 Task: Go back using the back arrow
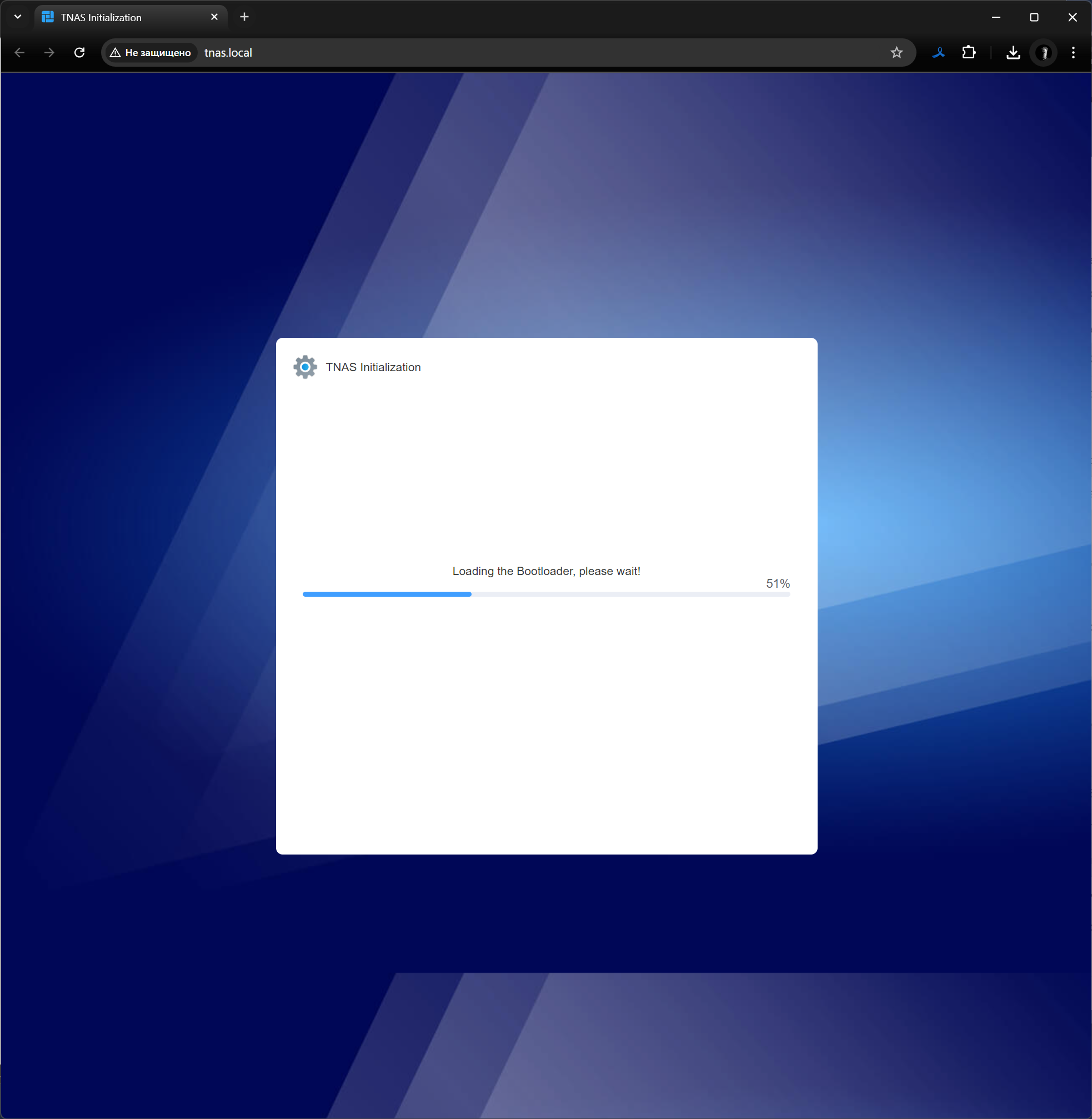click(19, 53)
